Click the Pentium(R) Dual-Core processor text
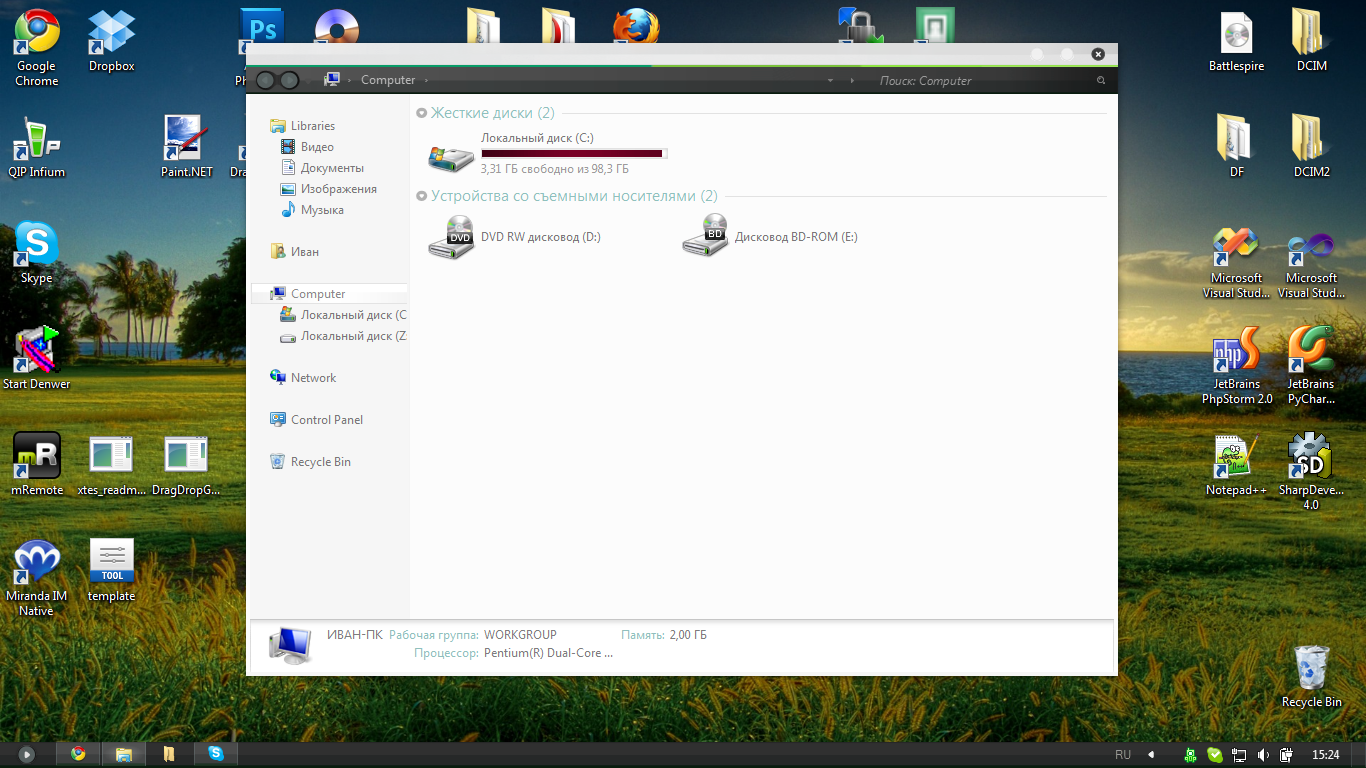Screen dimensions: 1366x768 [548, 653]
